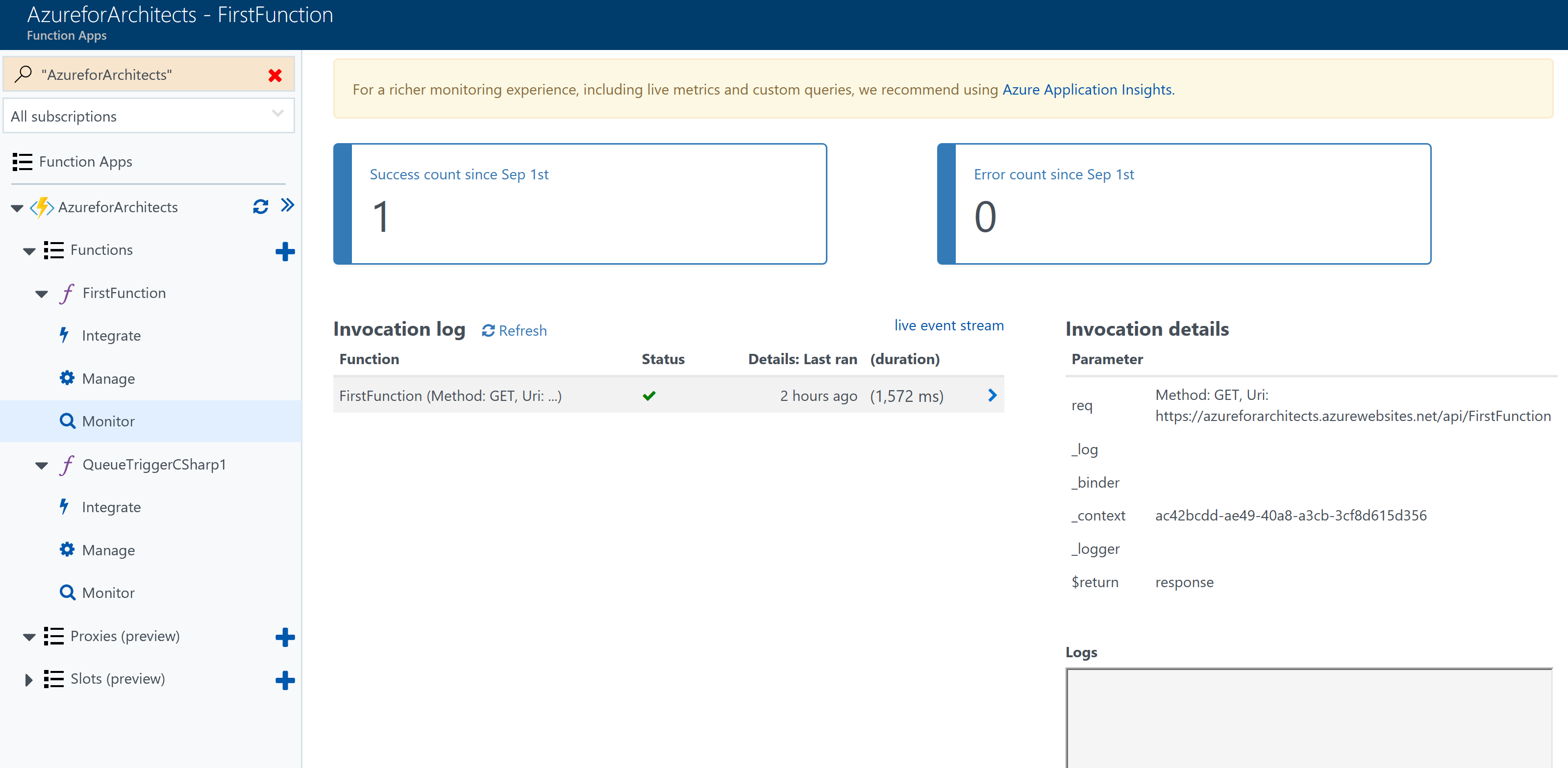The width and height of the screenshot is (1568, 768).
Task: Collapse the QueueTriggerCSharp1 node
Action: click(x=41, y=466)
